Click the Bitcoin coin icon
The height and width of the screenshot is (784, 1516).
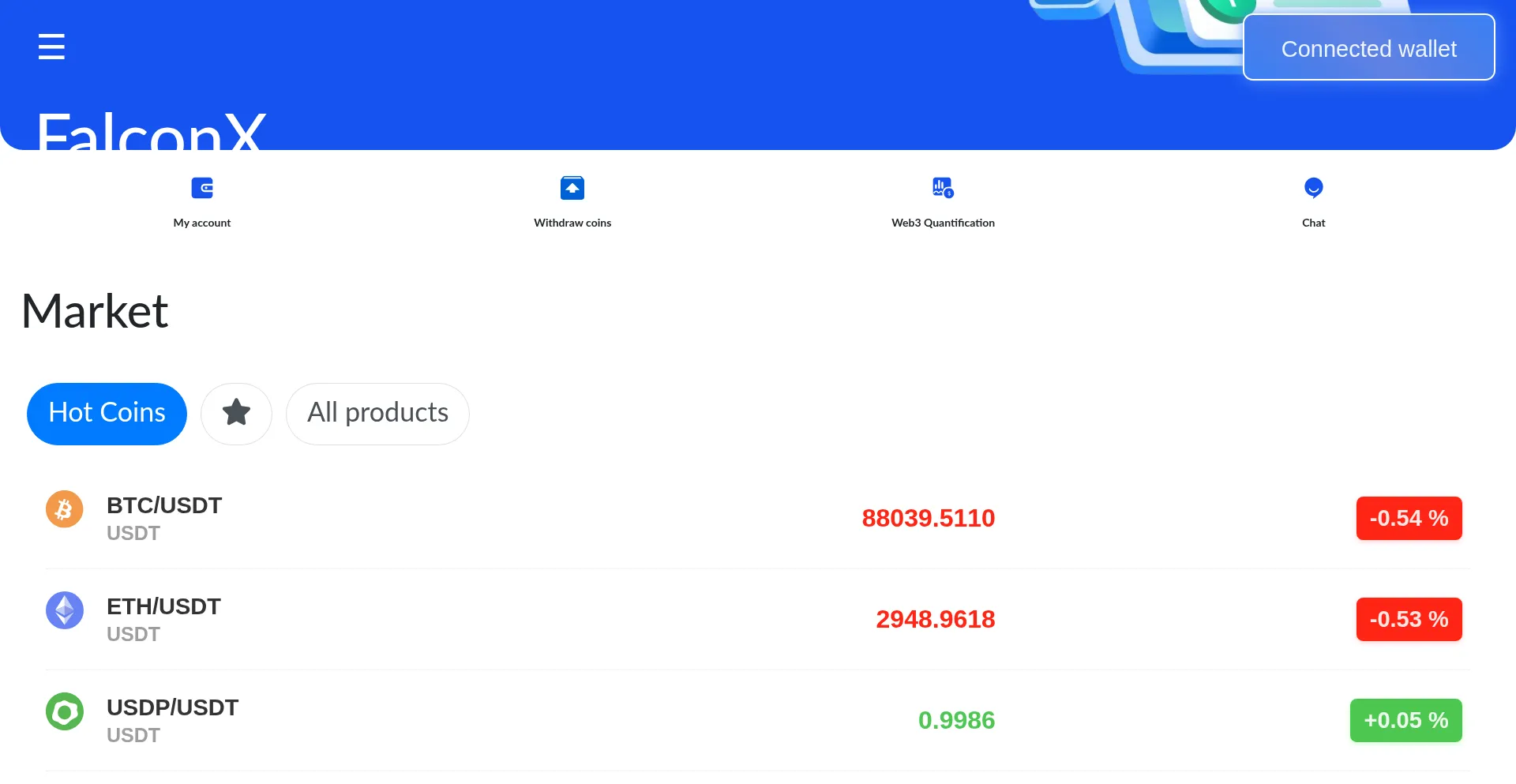65,509
